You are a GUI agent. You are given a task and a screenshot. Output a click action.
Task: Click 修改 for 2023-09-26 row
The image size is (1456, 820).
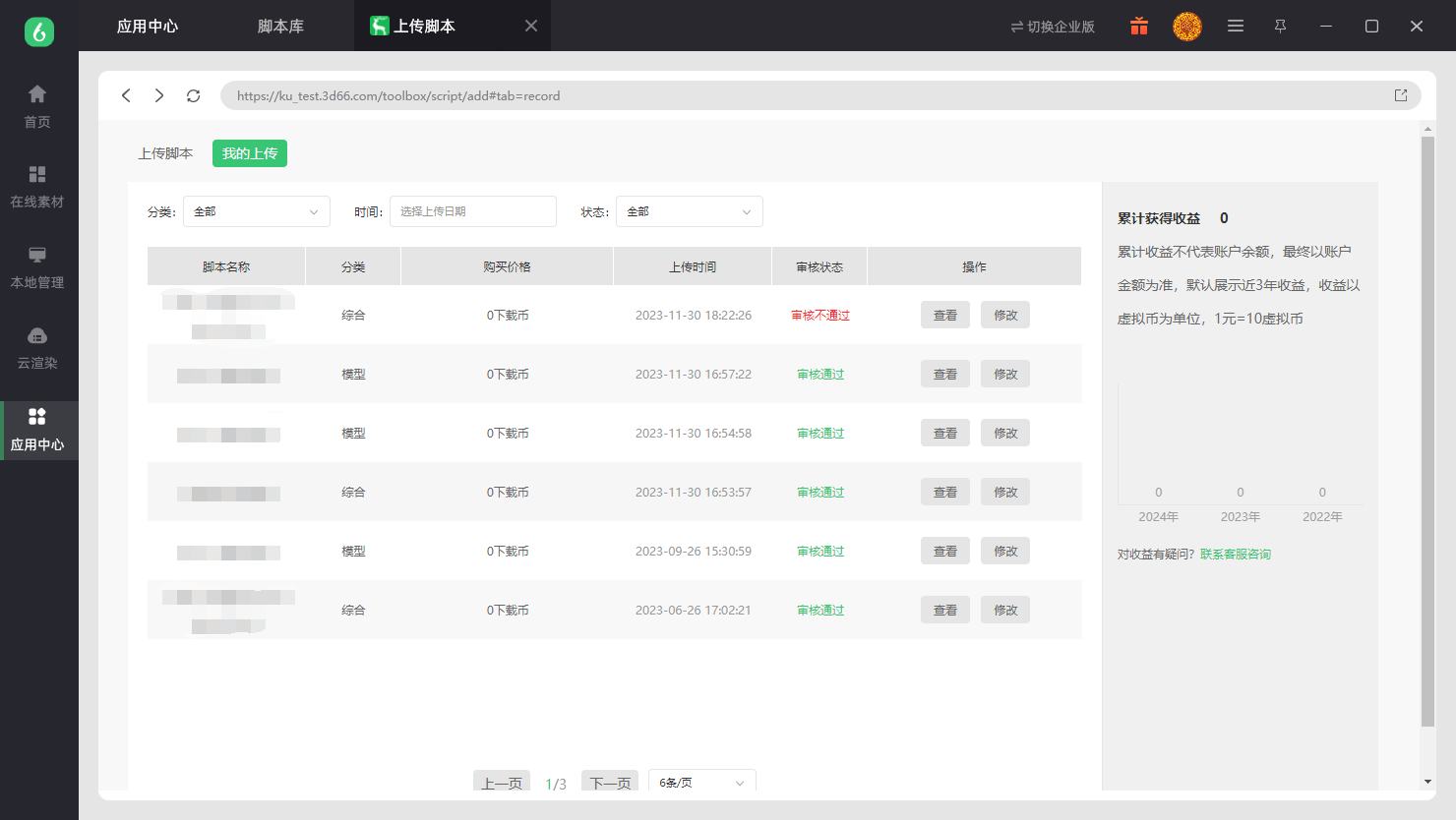click(x=1005, y=551)
